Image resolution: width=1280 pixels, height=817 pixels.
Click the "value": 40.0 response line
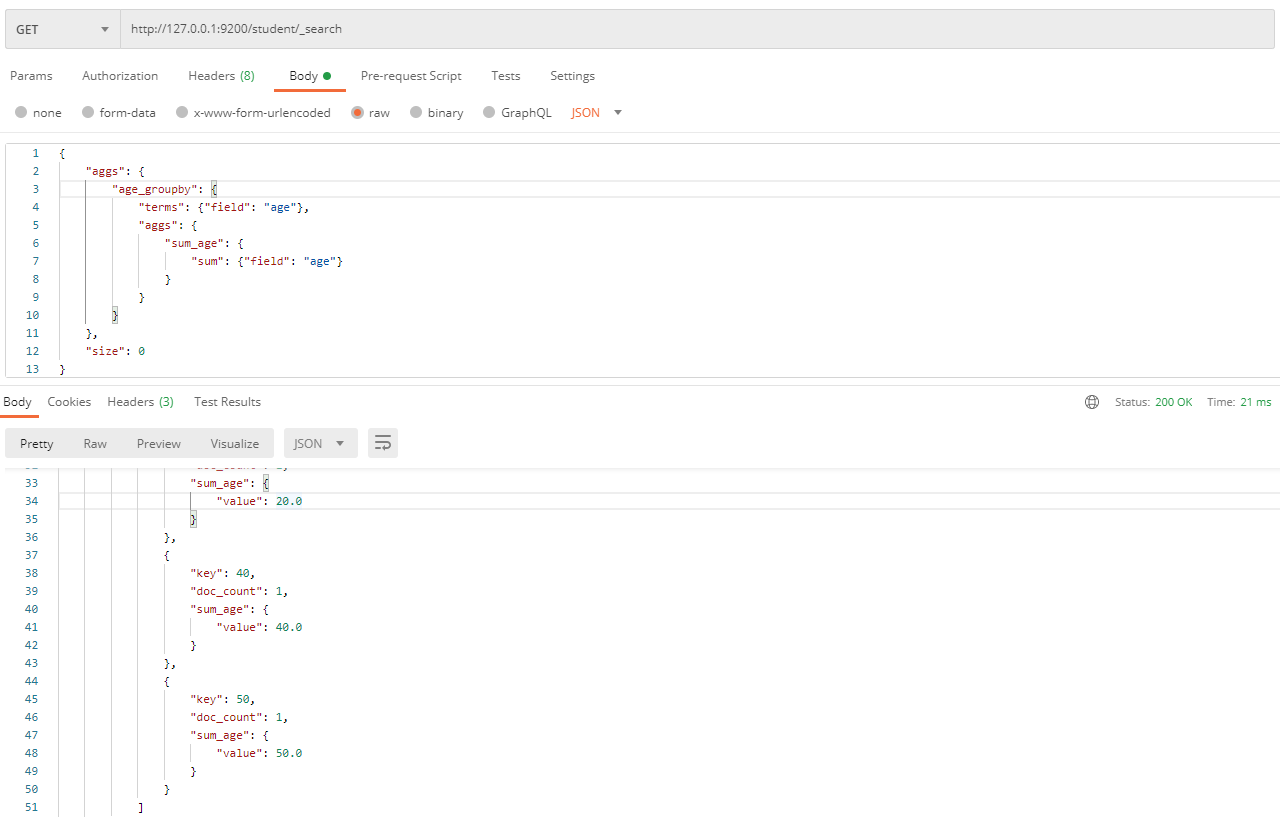(x=260, y=627)
